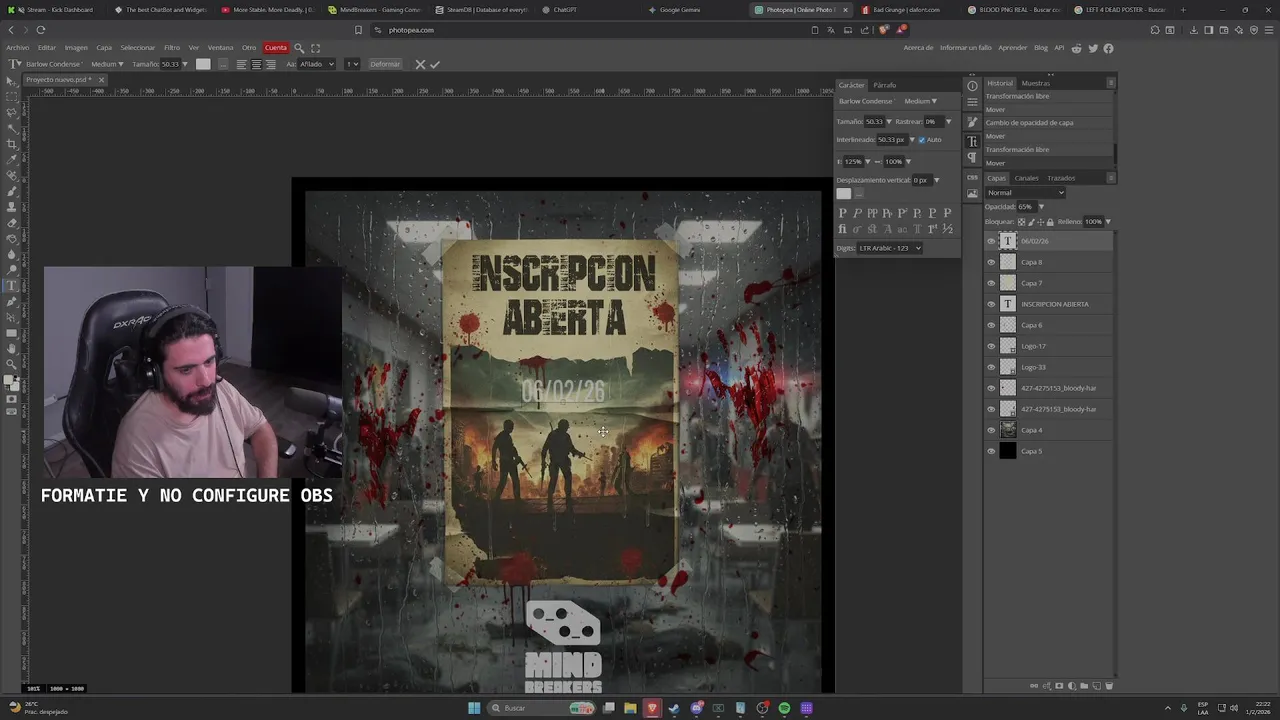Image resolution: width=1280 pixels, height=720 pixels.
Task: Select the Type tool in the toolbar
Action: (x=12, y=286)
